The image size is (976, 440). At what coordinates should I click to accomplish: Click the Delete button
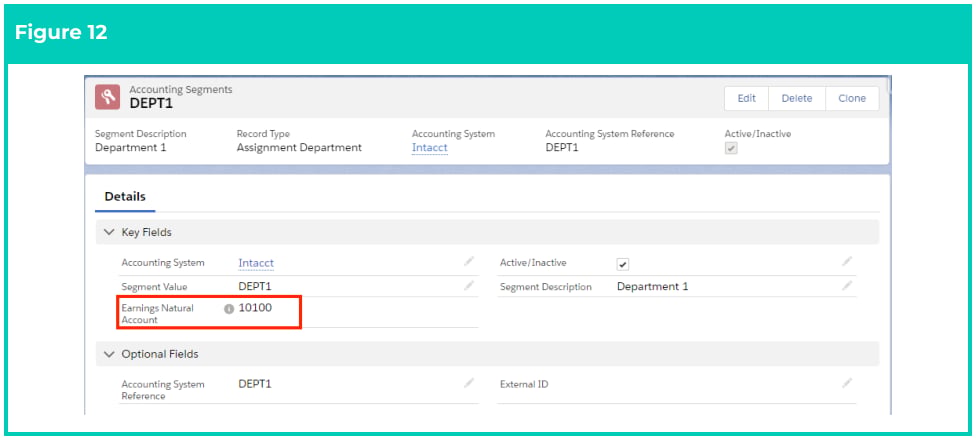797,98
